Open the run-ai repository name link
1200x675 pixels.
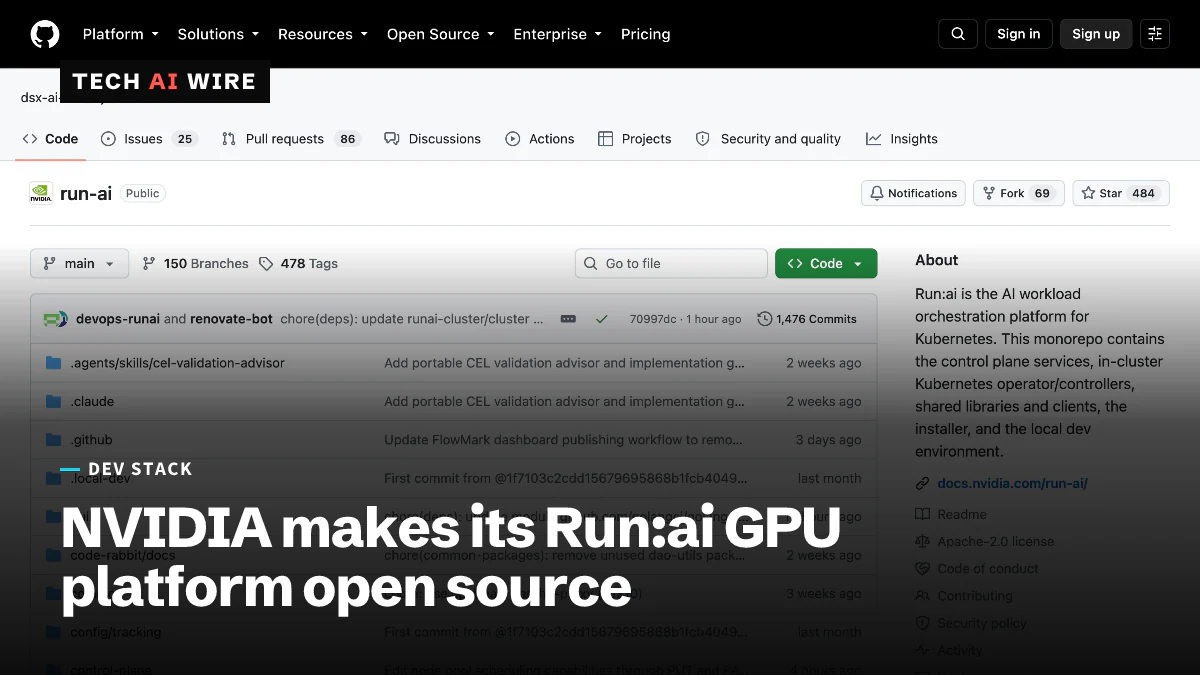86,194
